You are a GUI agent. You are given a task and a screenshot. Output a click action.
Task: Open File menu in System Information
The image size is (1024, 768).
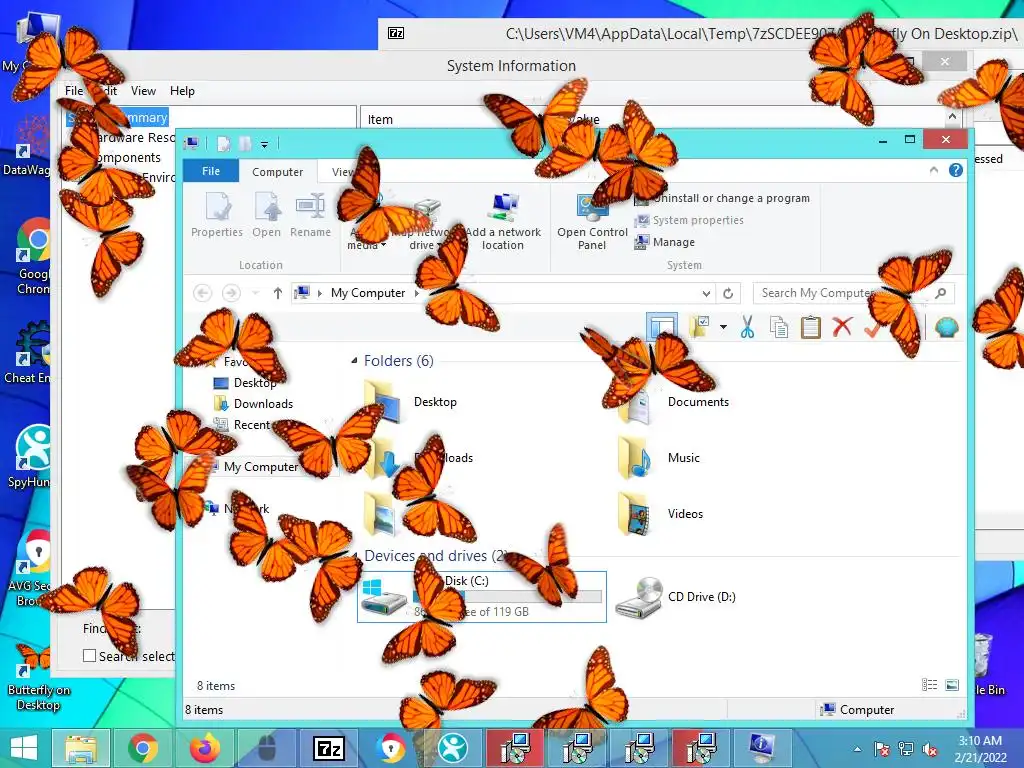click(74, 91)
